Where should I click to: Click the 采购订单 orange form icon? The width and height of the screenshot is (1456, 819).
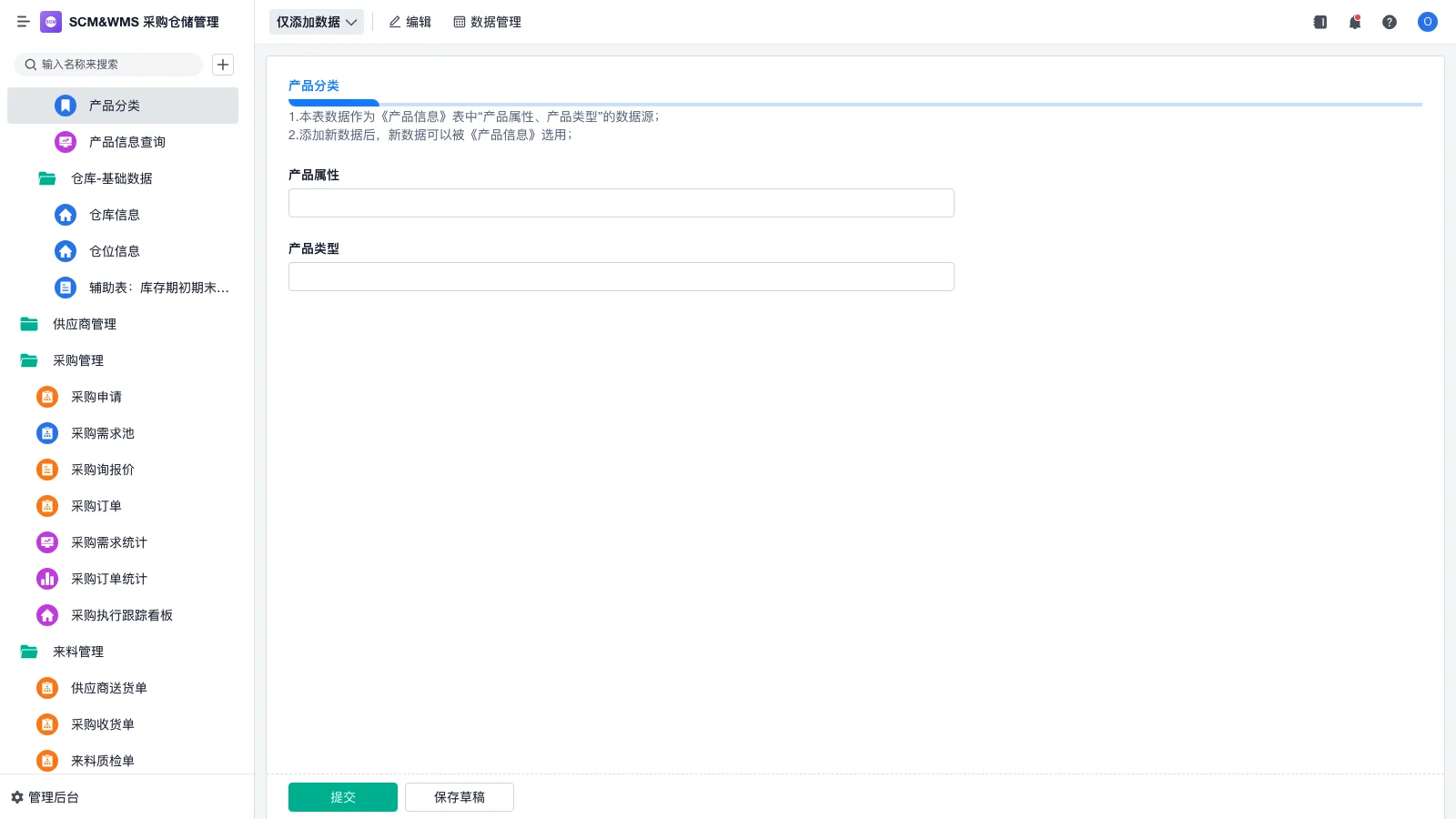(47, 506)
